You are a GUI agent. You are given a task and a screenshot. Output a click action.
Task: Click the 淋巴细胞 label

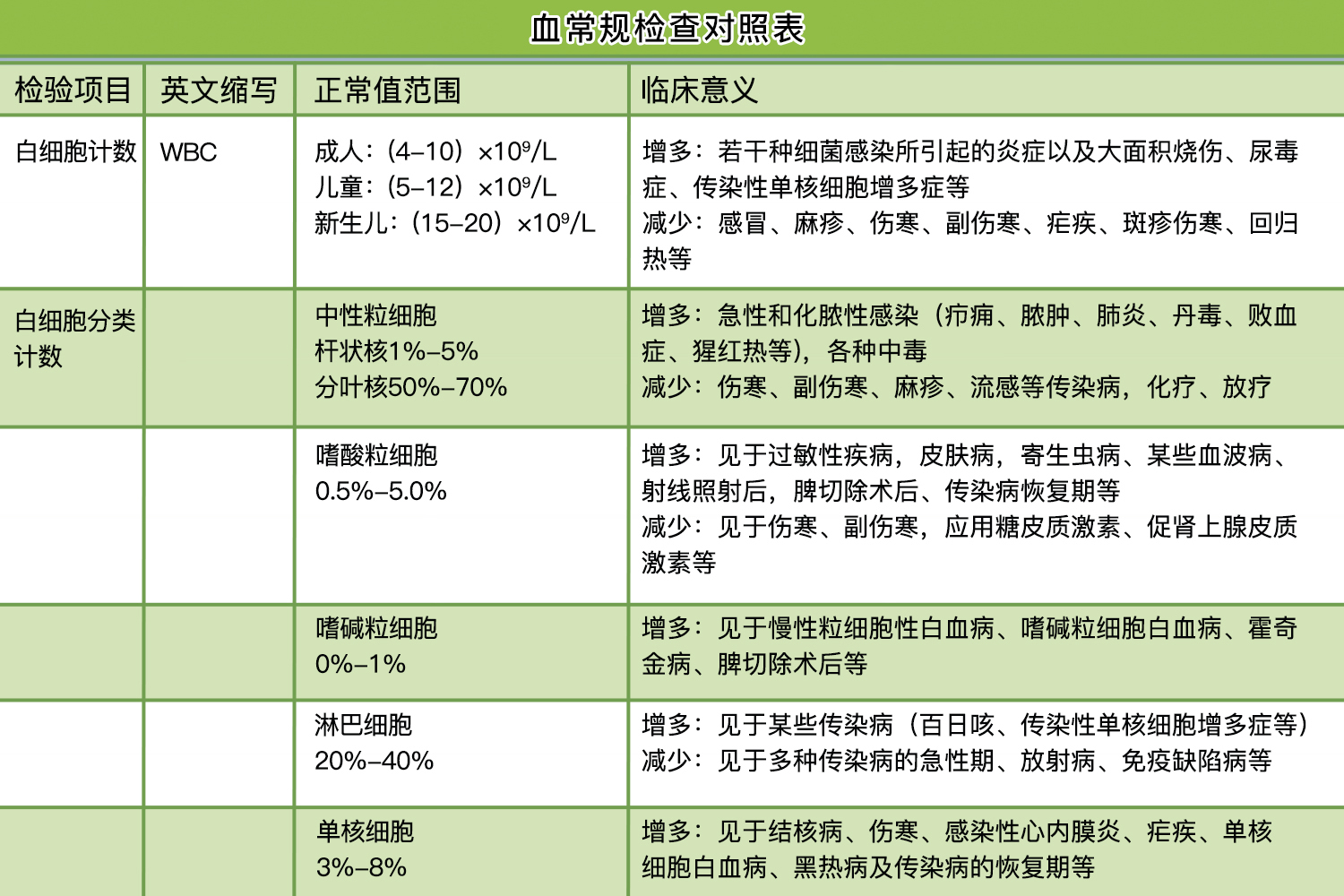[364, 725]
